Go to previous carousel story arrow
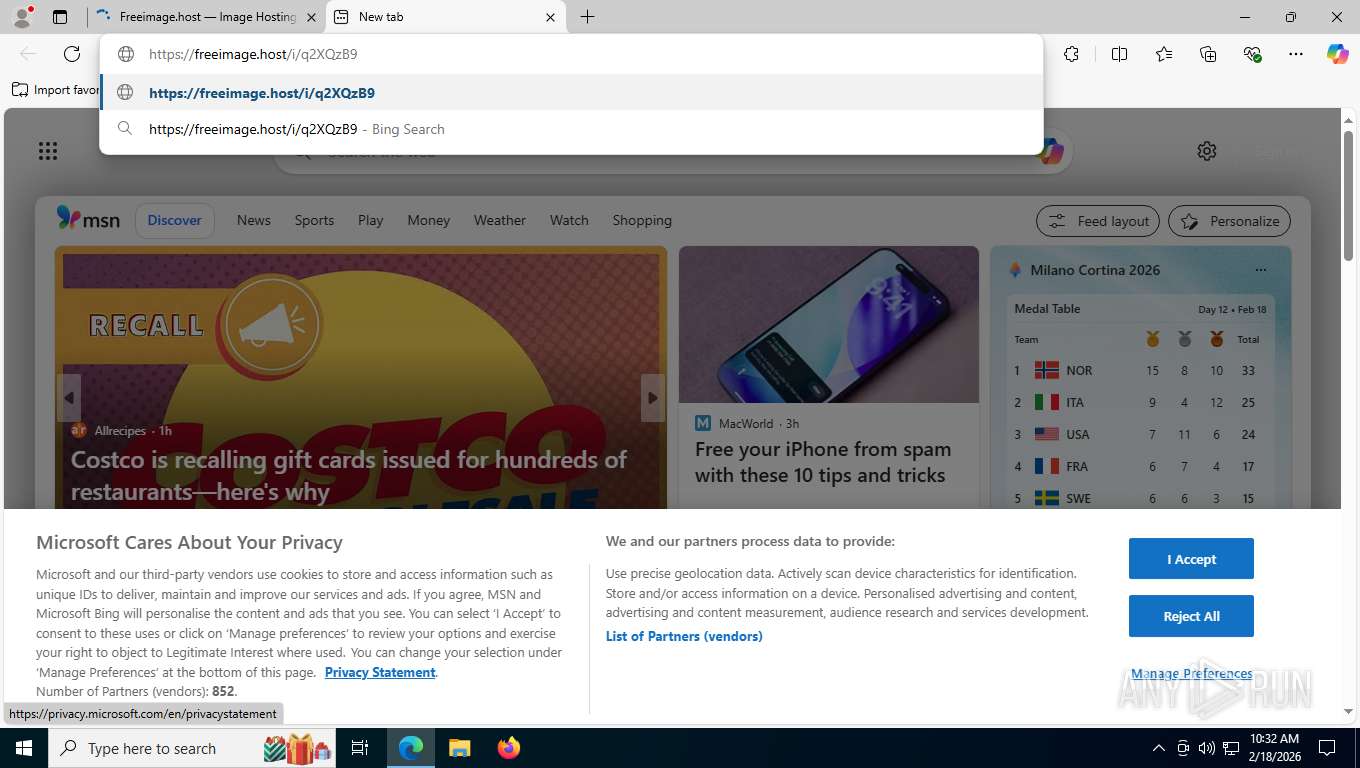The image size is (1360, 768). coord(69,397)
